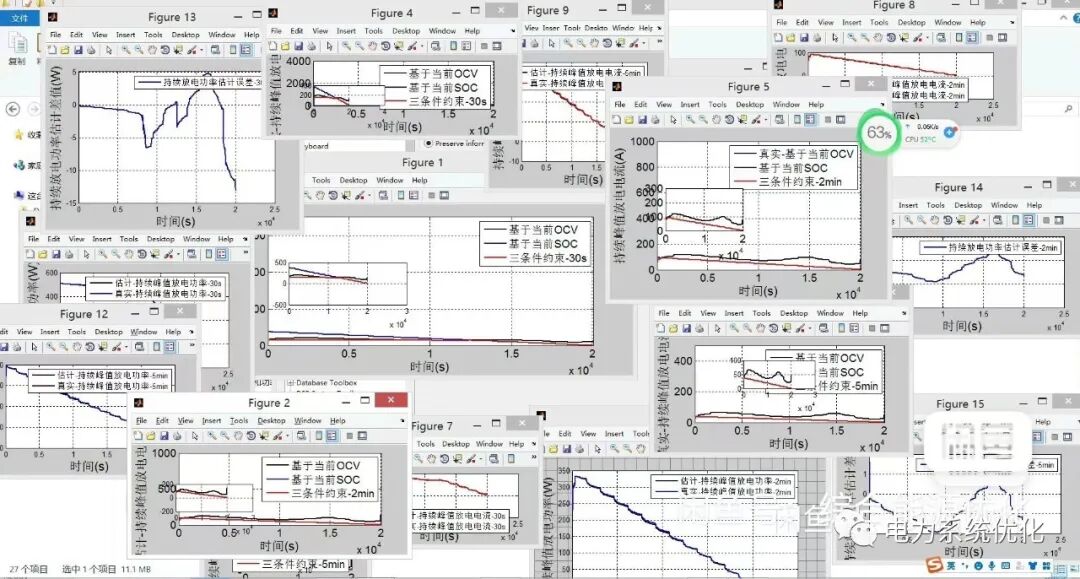
Task: Click Explorer search magnifier icon
Action: pos(1068,109)
